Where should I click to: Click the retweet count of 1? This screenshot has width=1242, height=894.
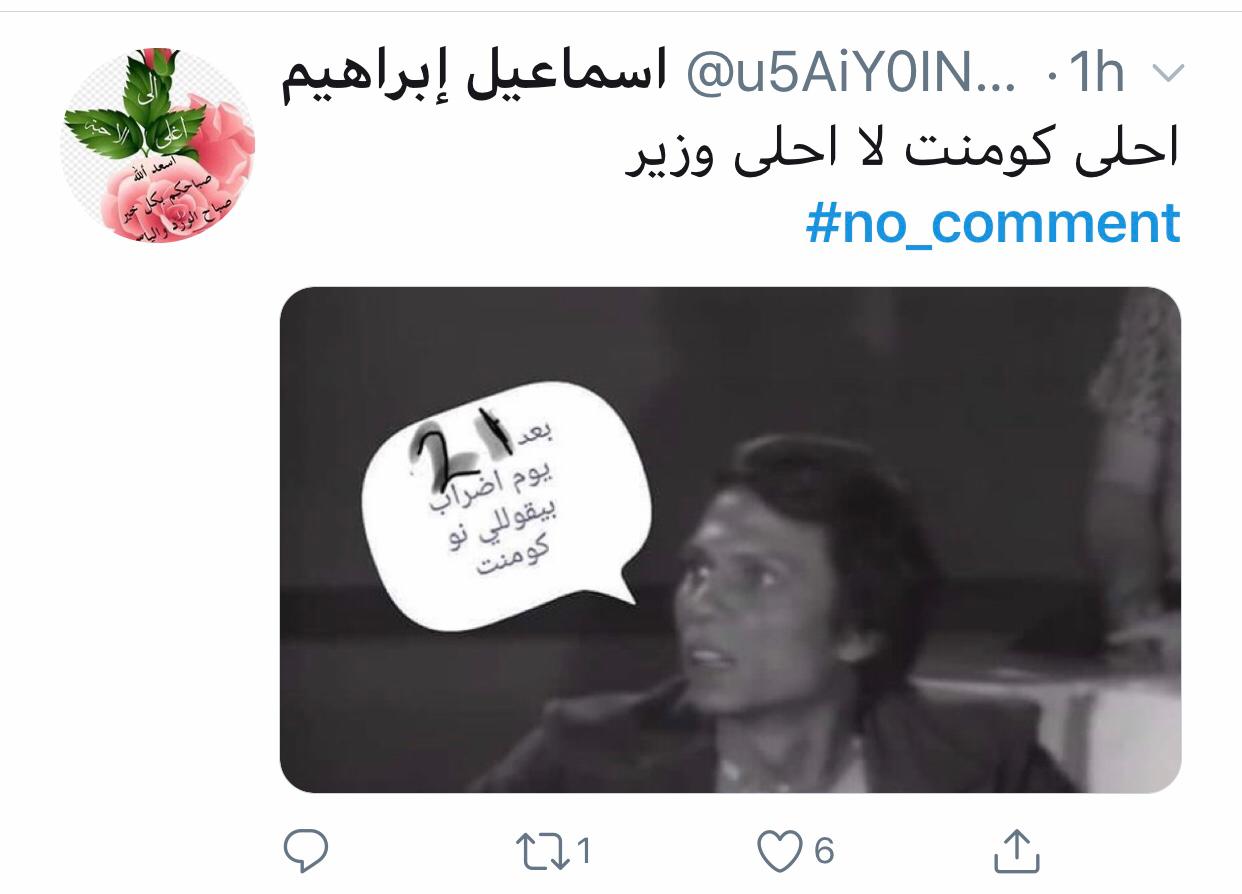584,851
